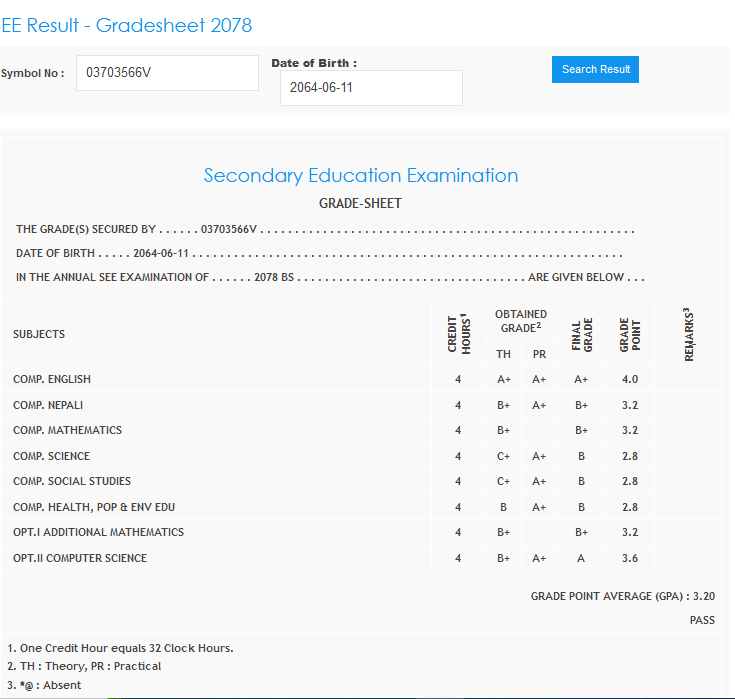Screen dimensions: 735x699
Task: Click the Symbol No input field
Action: click(x=167, y=72)
